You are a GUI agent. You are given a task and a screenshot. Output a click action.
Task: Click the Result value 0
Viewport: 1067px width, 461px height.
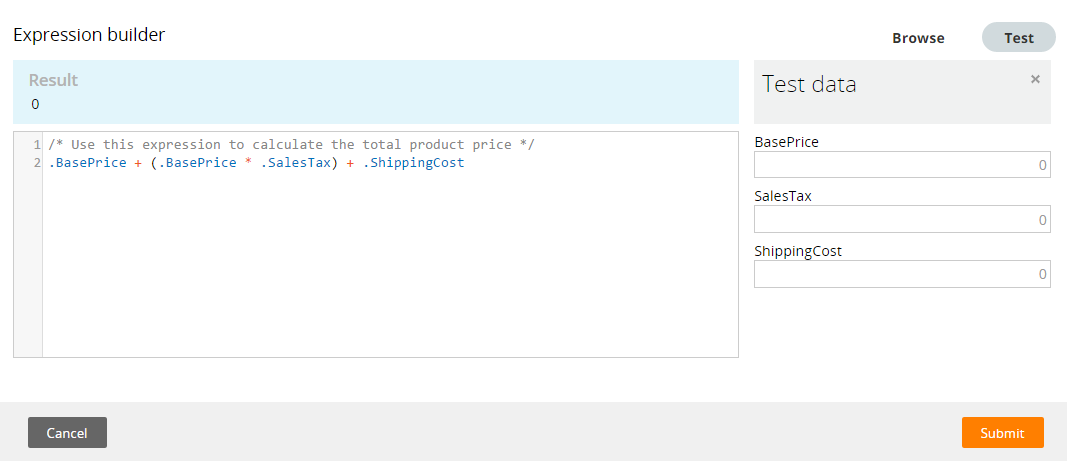click(x=35, y=105)
